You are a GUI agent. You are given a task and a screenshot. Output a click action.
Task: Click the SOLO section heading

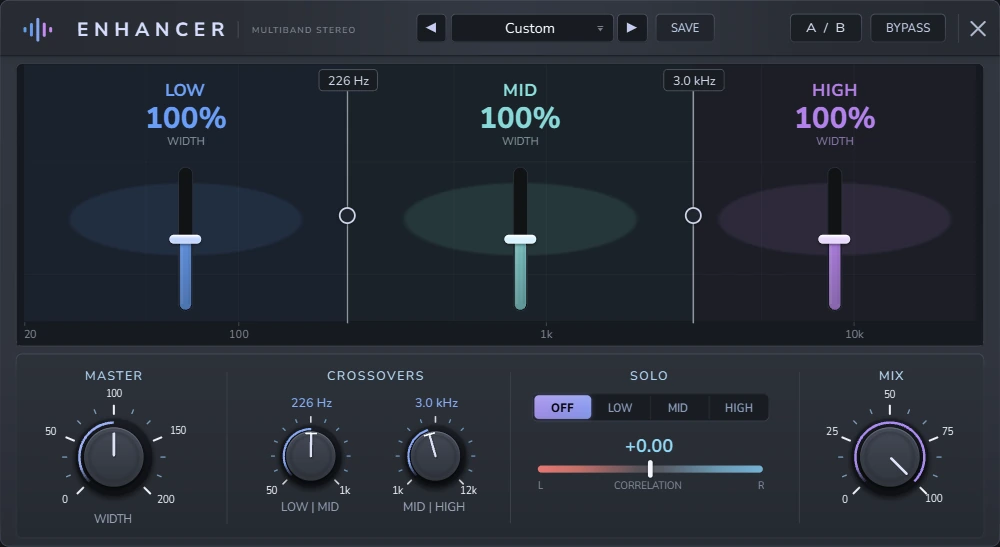pyautogui.click(x=649, y=376)
